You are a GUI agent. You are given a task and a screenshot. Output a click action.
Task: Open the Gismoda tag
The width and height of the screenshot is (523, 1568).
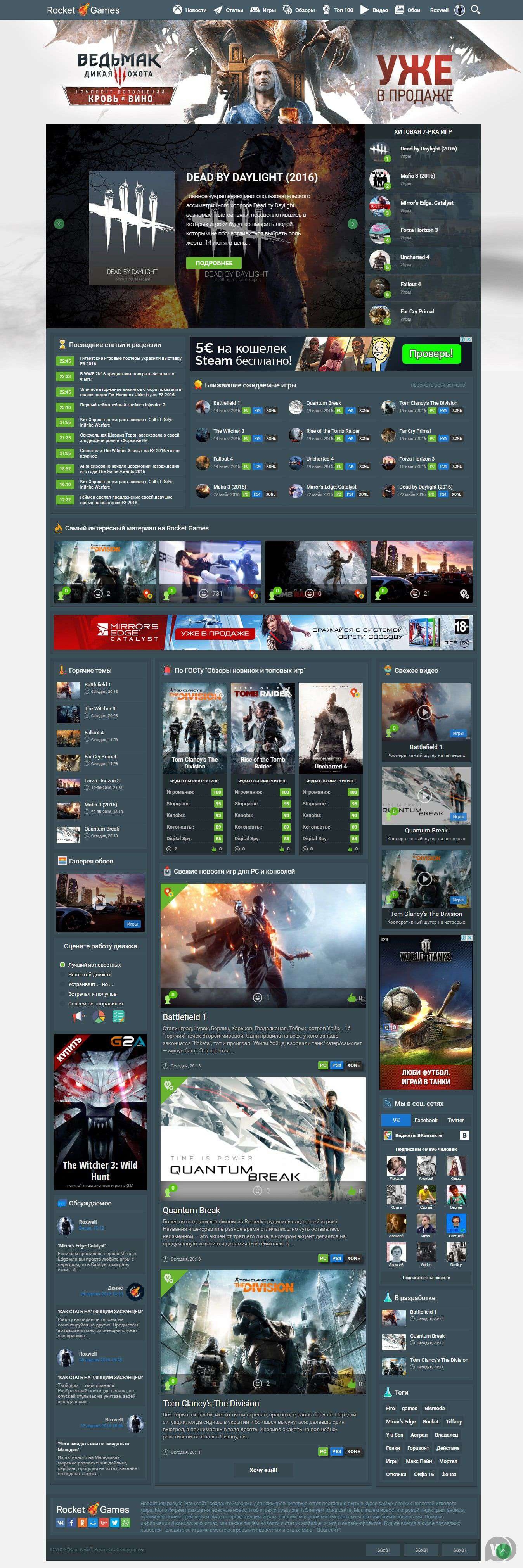(x=434, y=1408)
